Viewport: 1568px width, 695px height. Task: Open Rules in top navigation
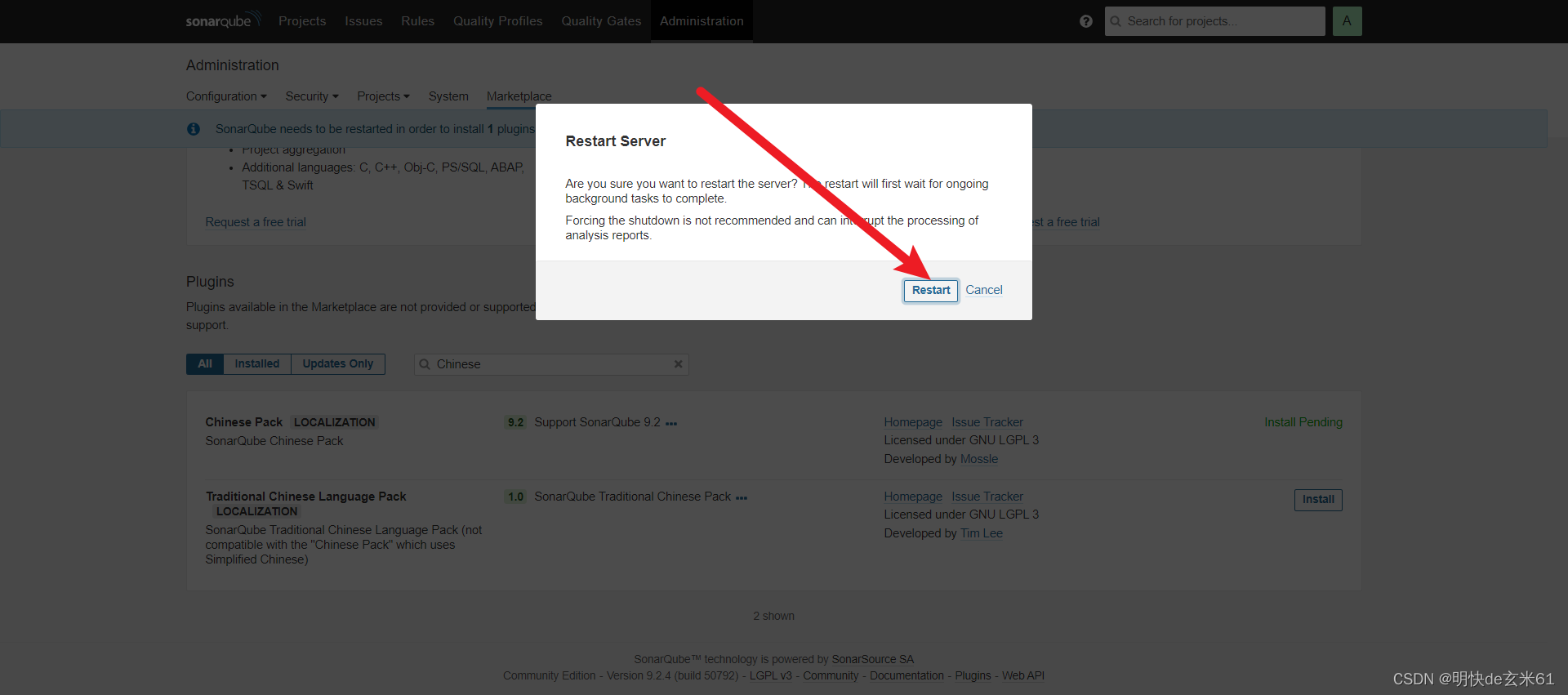coord(417,21)
